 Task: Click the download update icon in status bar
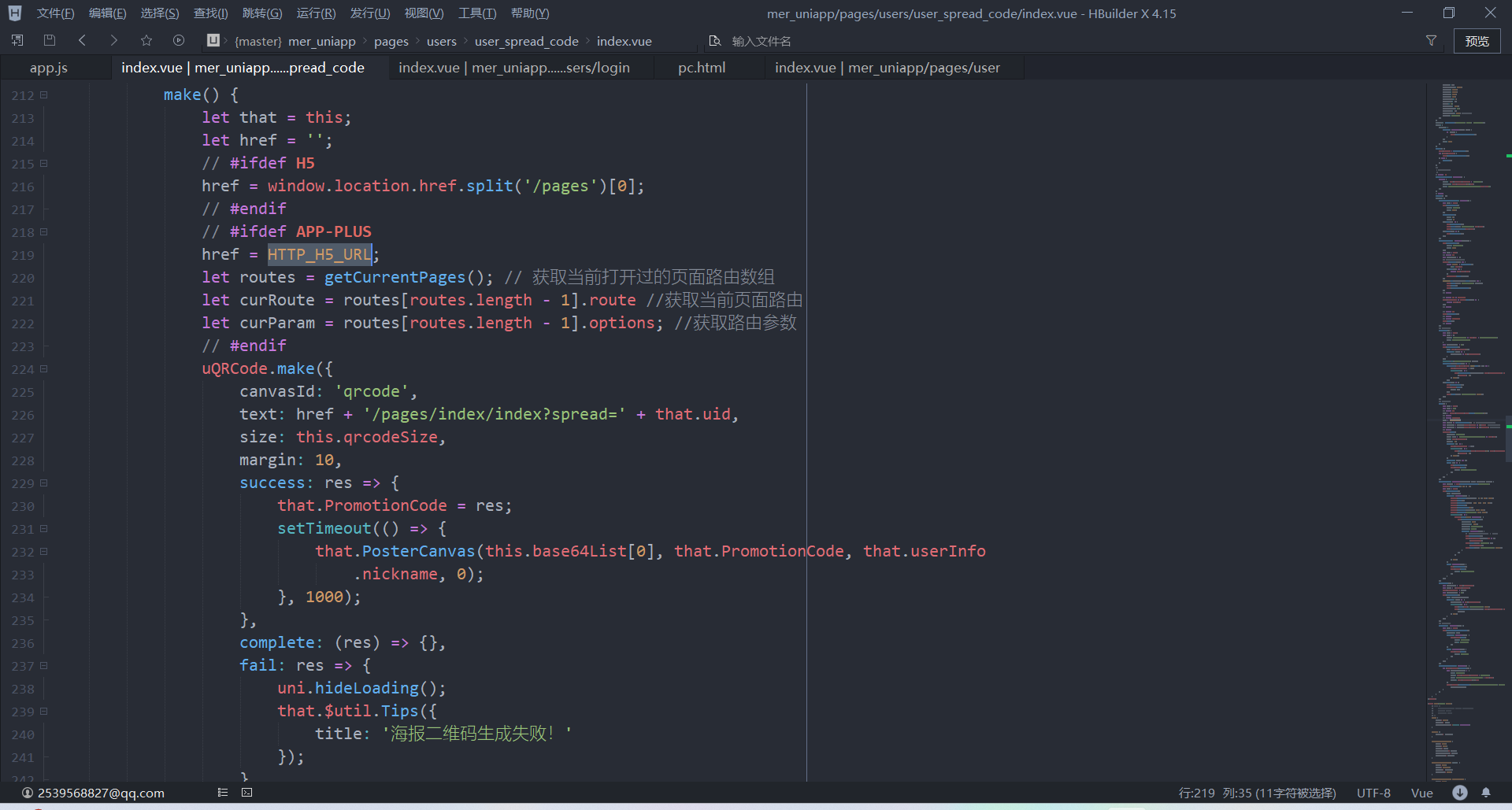click(1459, 793)
